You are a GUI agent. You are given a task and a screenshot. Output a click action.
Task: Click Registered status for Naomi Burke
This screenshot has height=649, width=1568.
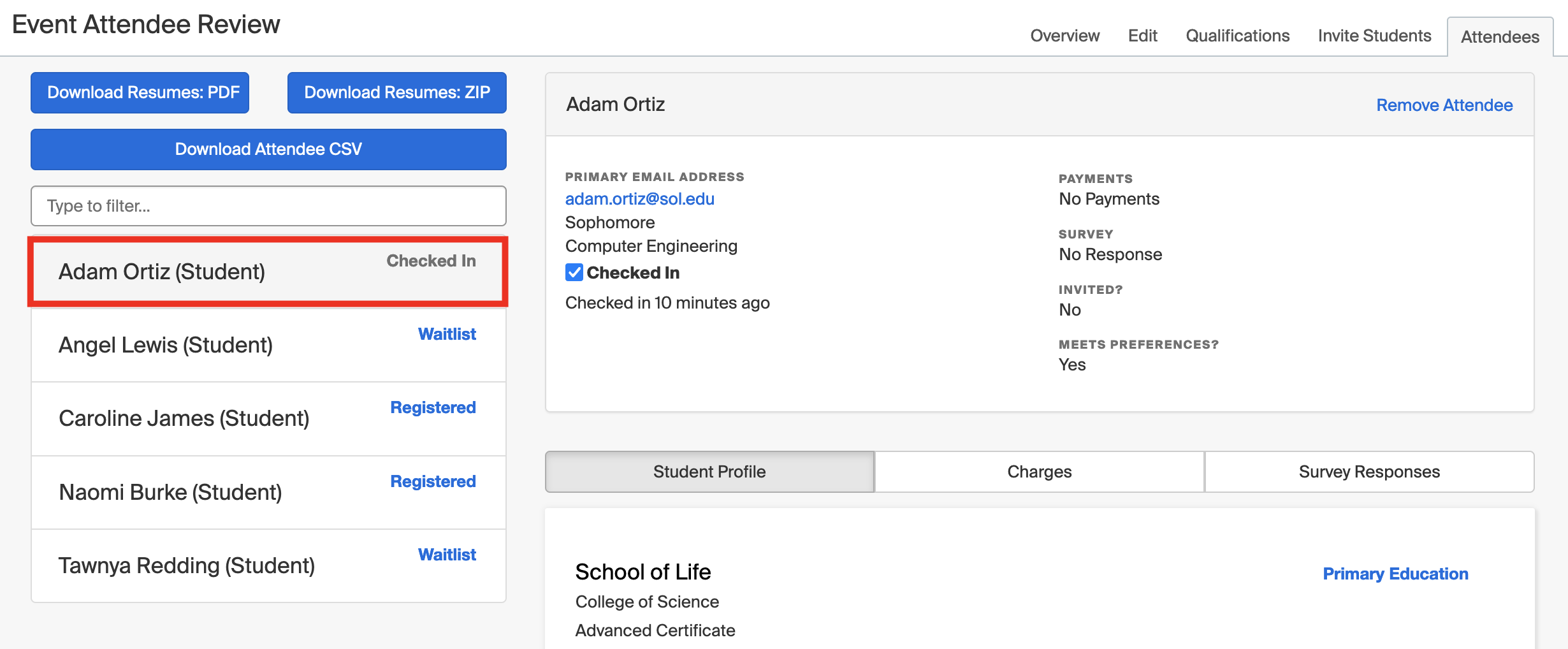tap(433, 481)
